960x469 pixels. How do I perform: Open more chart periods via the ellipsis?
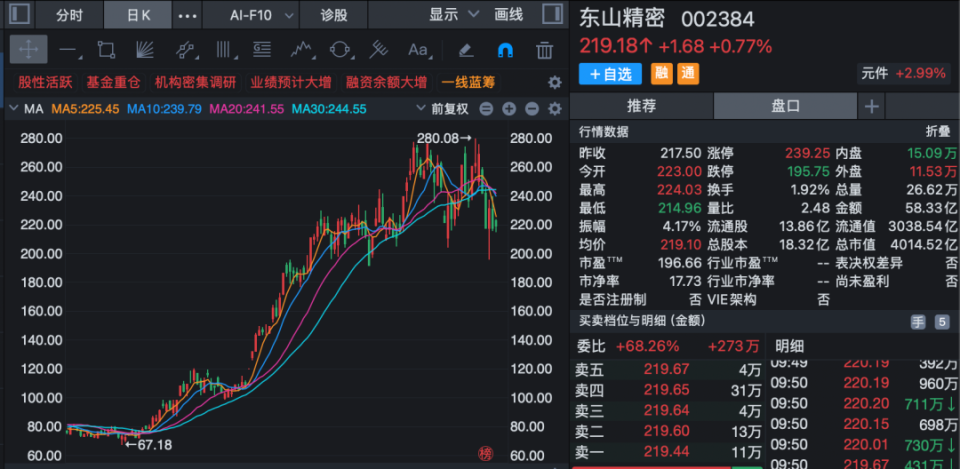[x=187, y=15]
